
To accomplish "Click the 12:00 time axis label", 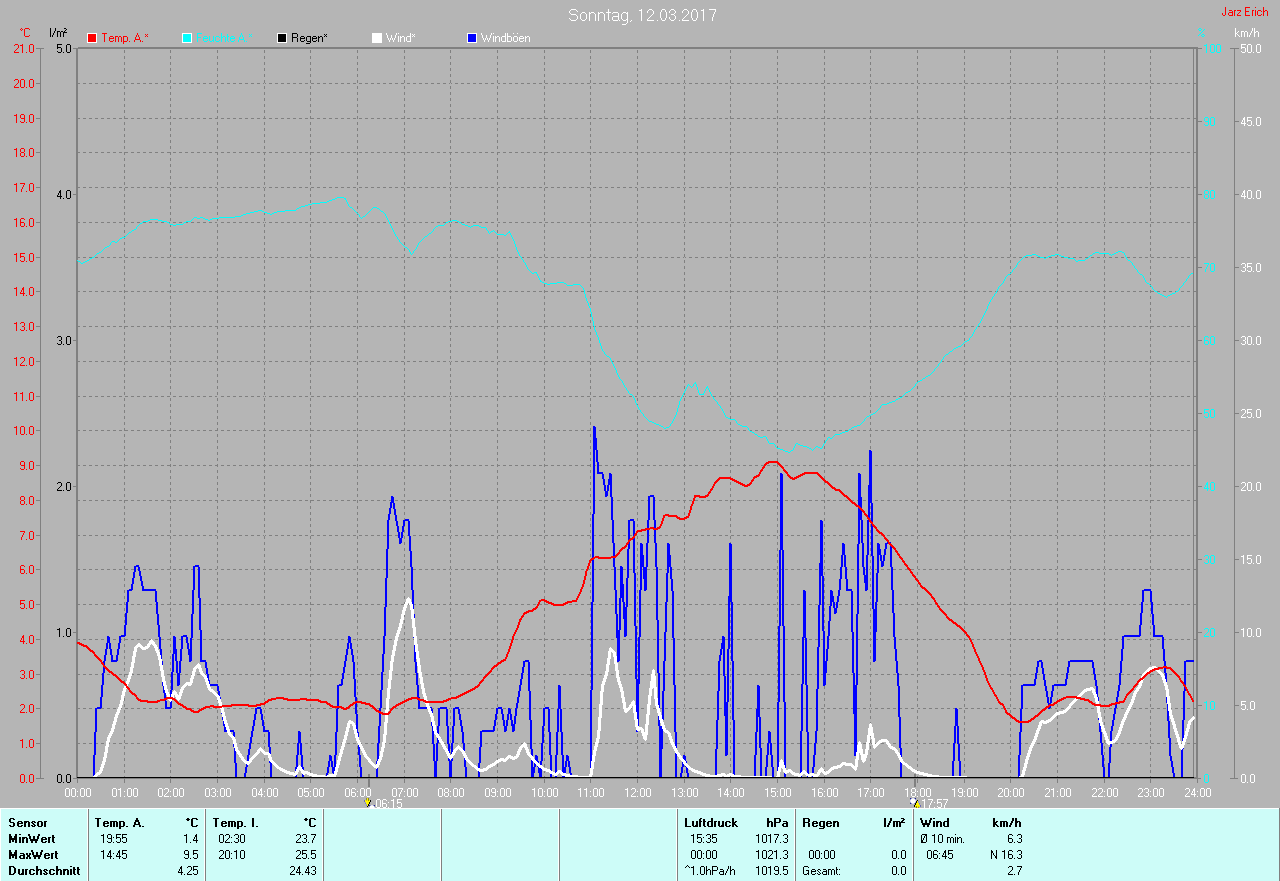I will (637, 792).
